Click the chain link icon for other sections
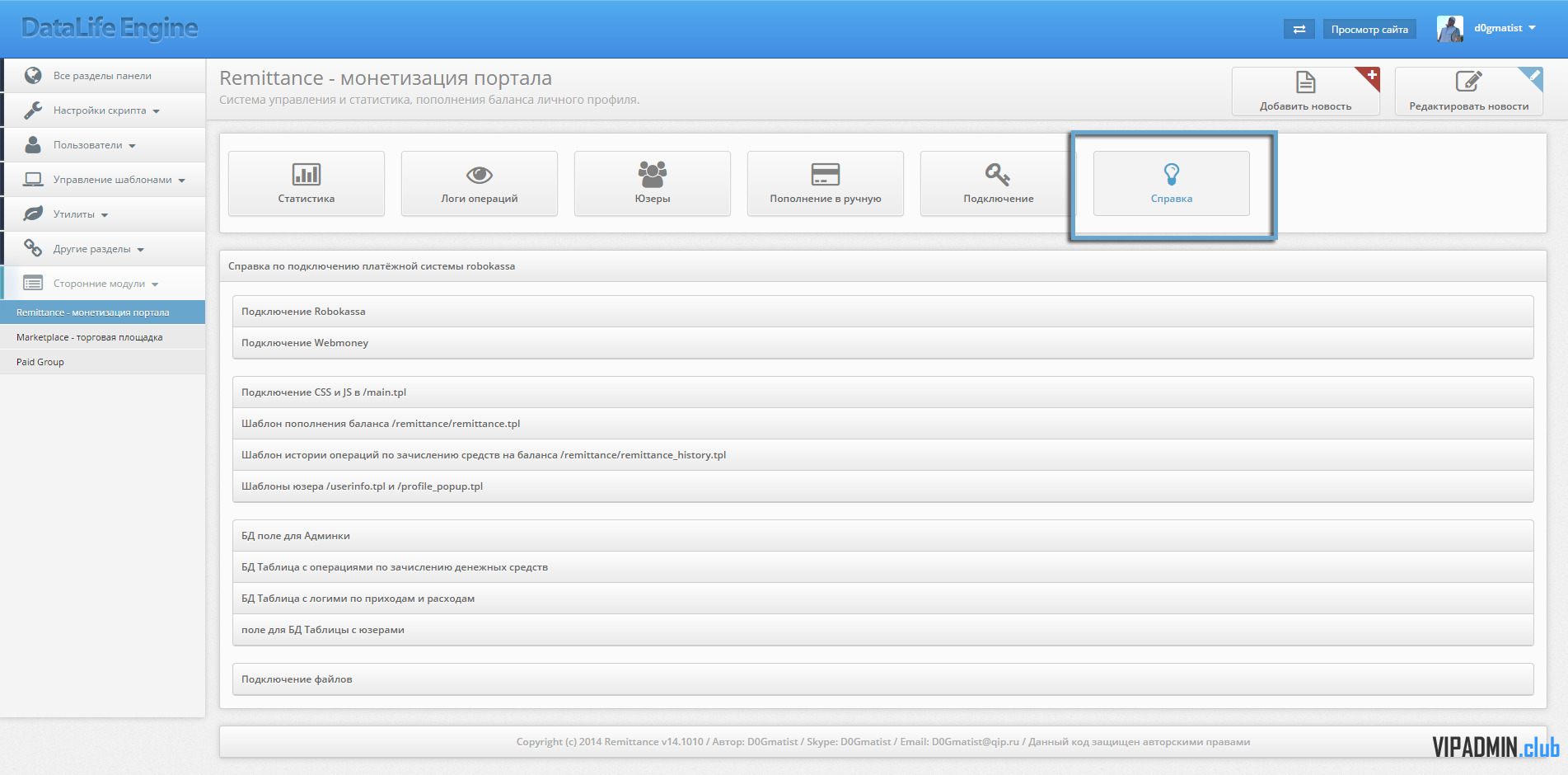This screenshot has height=775, width=1568. 33,248
